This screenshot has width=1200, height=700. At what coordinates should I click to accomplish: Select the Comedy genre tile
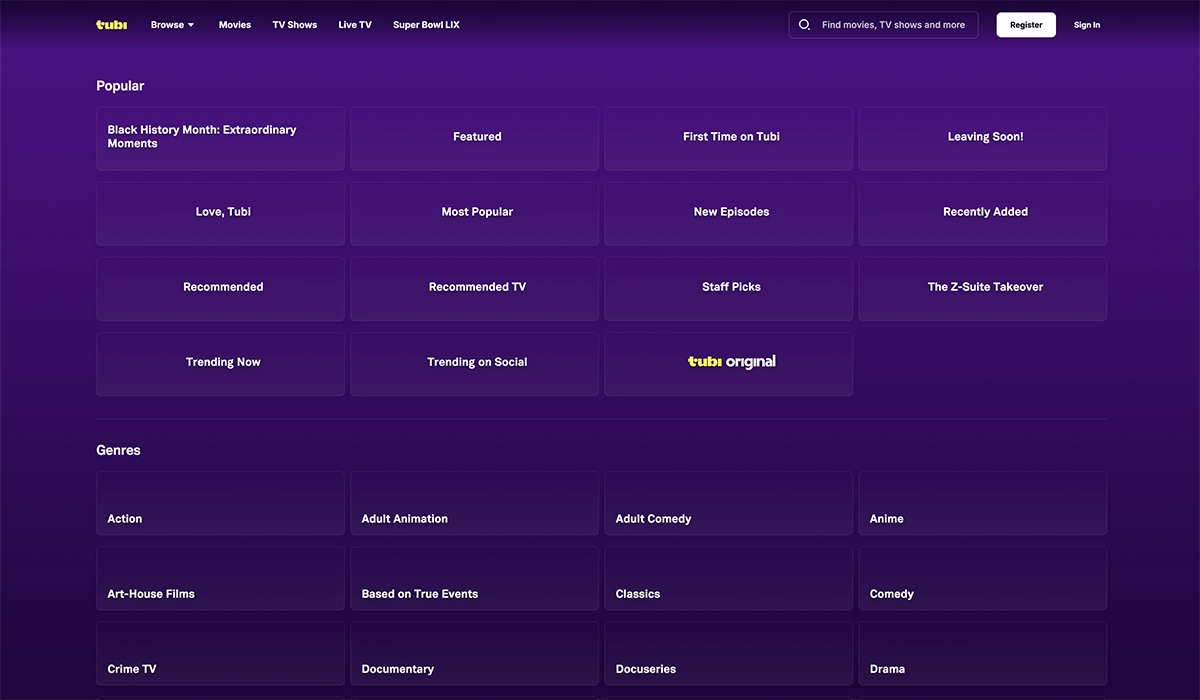pos(983,578)
